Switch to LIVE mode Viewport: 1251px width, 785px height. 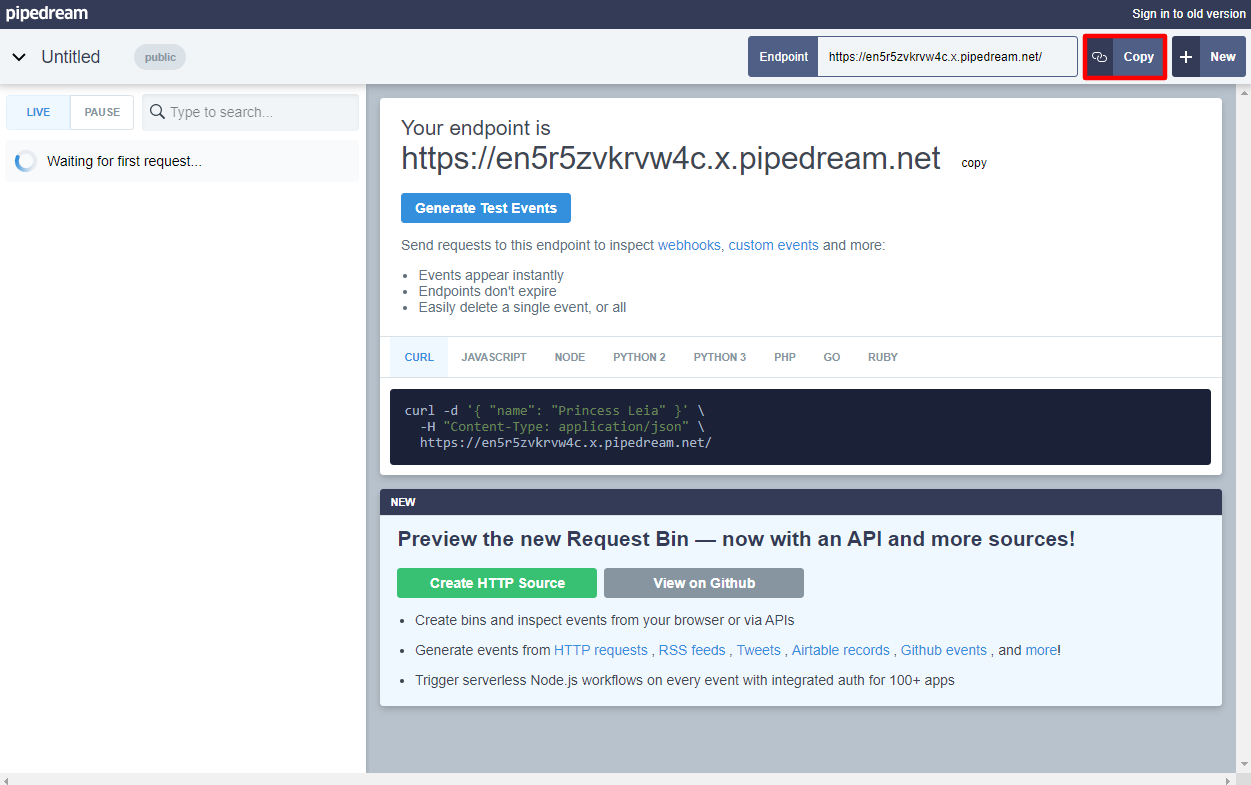(38, 112)
